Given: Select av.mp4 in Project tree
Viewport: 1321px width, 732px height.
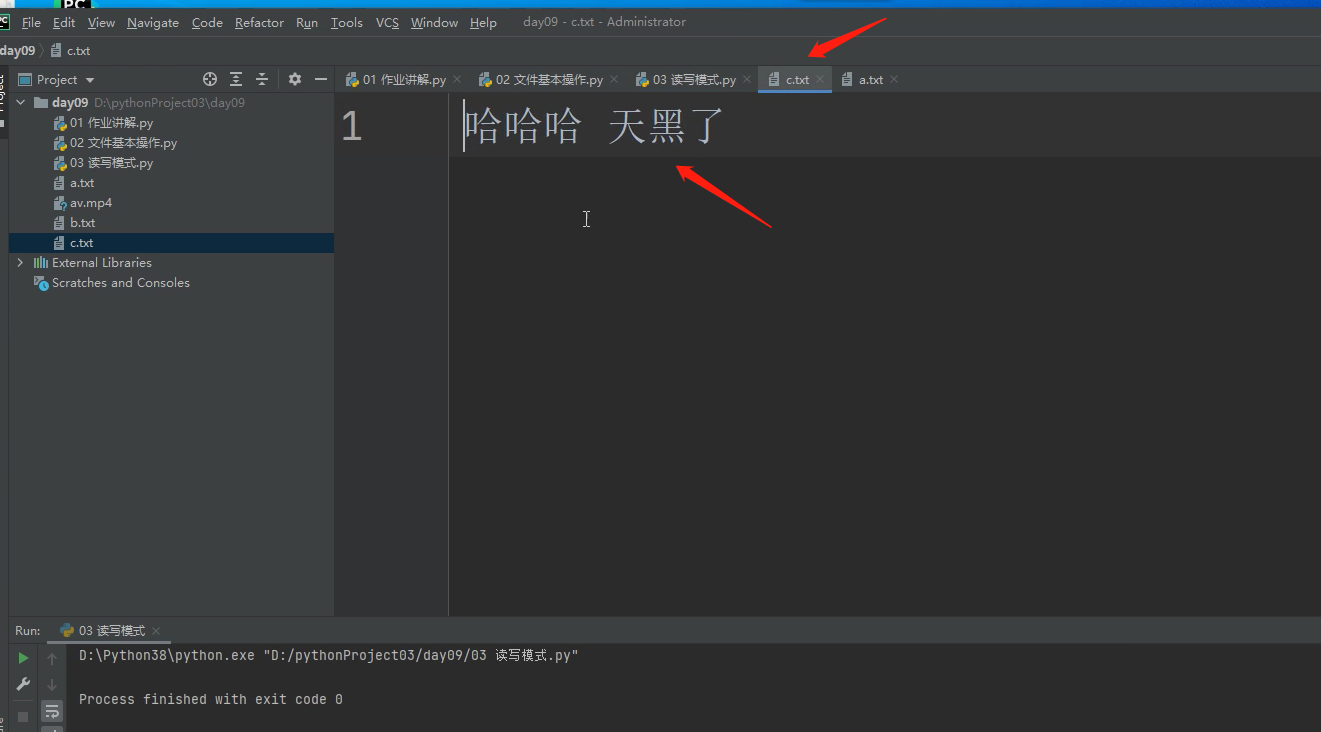Looking at the screenshot, I should 91,202.
